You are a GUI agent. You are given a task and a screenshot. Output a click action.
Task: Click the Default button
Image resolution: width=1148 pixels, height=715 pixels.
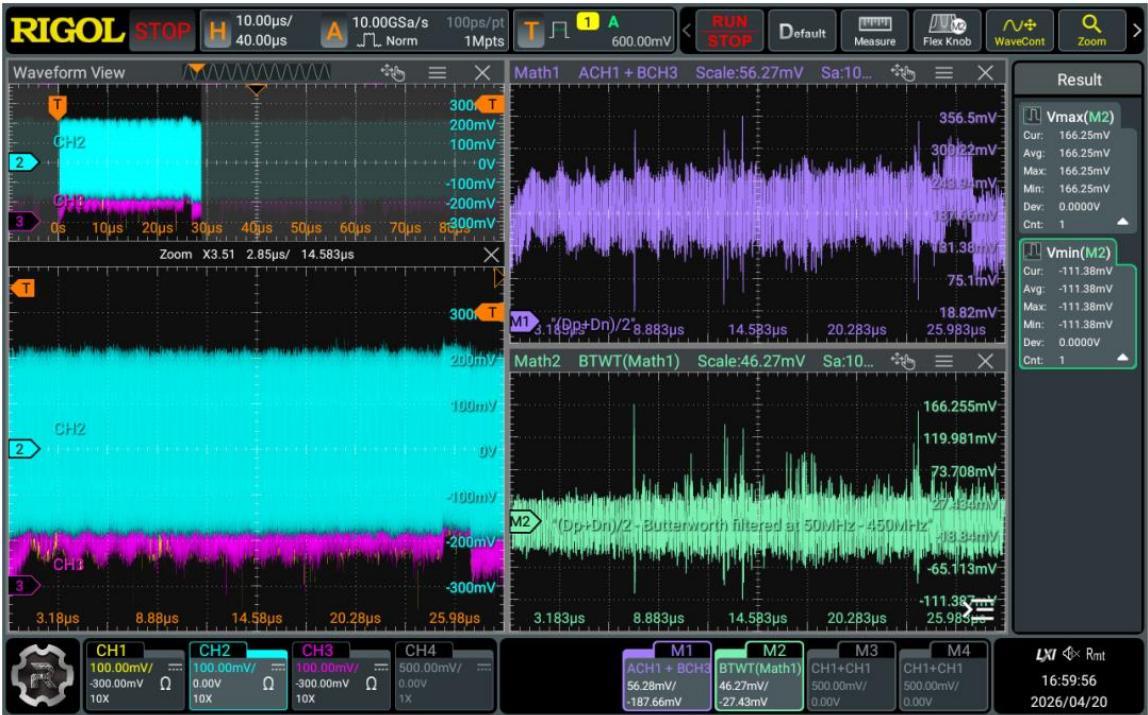click(x=802, y=31)
